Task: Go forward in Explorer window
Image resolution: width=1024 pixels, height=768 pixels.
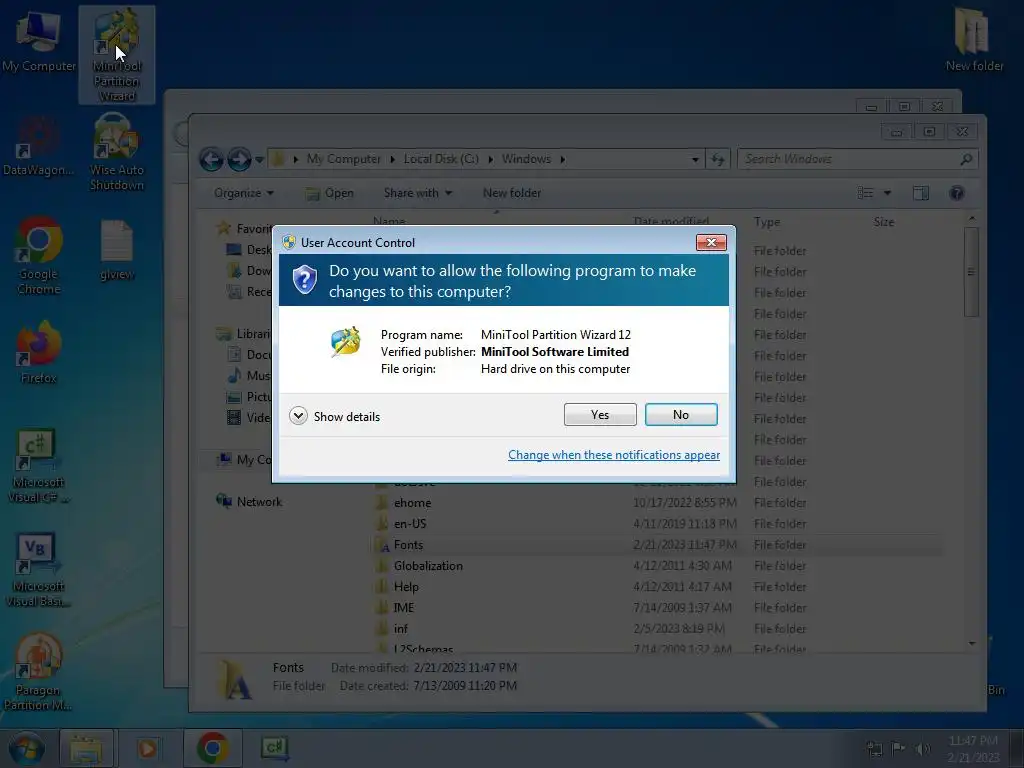Action: (x=239, y=159)
